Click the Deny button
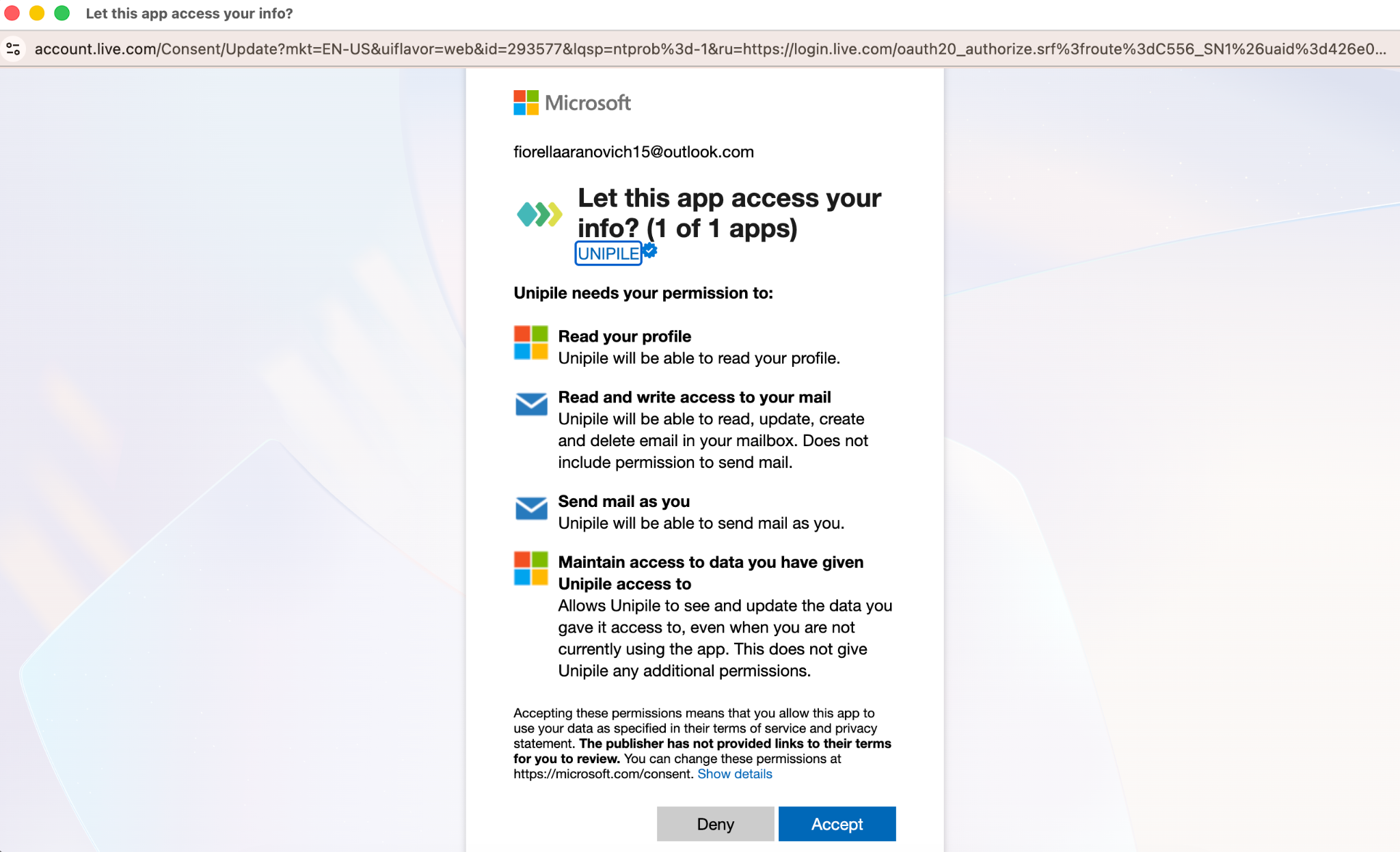This screenshot has width=1400, height=852. click(x=715, y=824)
